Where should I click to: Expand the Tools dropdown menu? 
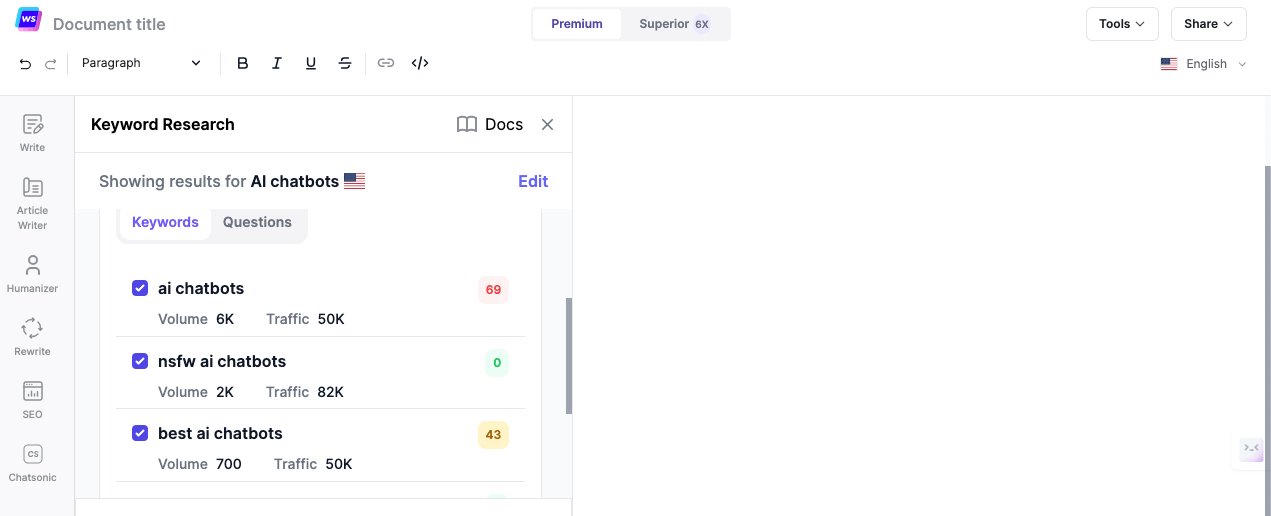1122,24
